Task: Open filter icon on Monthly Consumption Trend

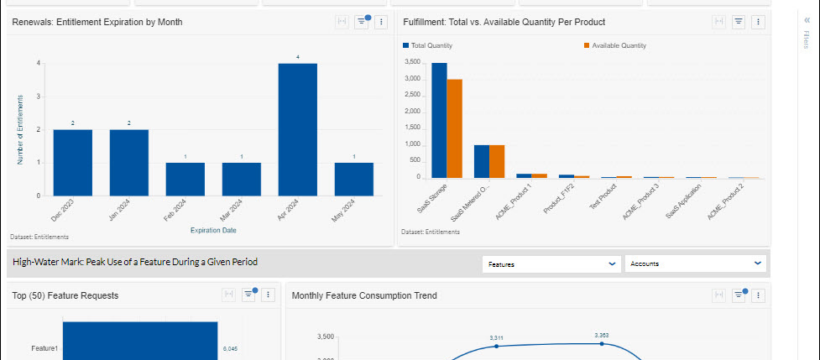Action: coord(738,296)
